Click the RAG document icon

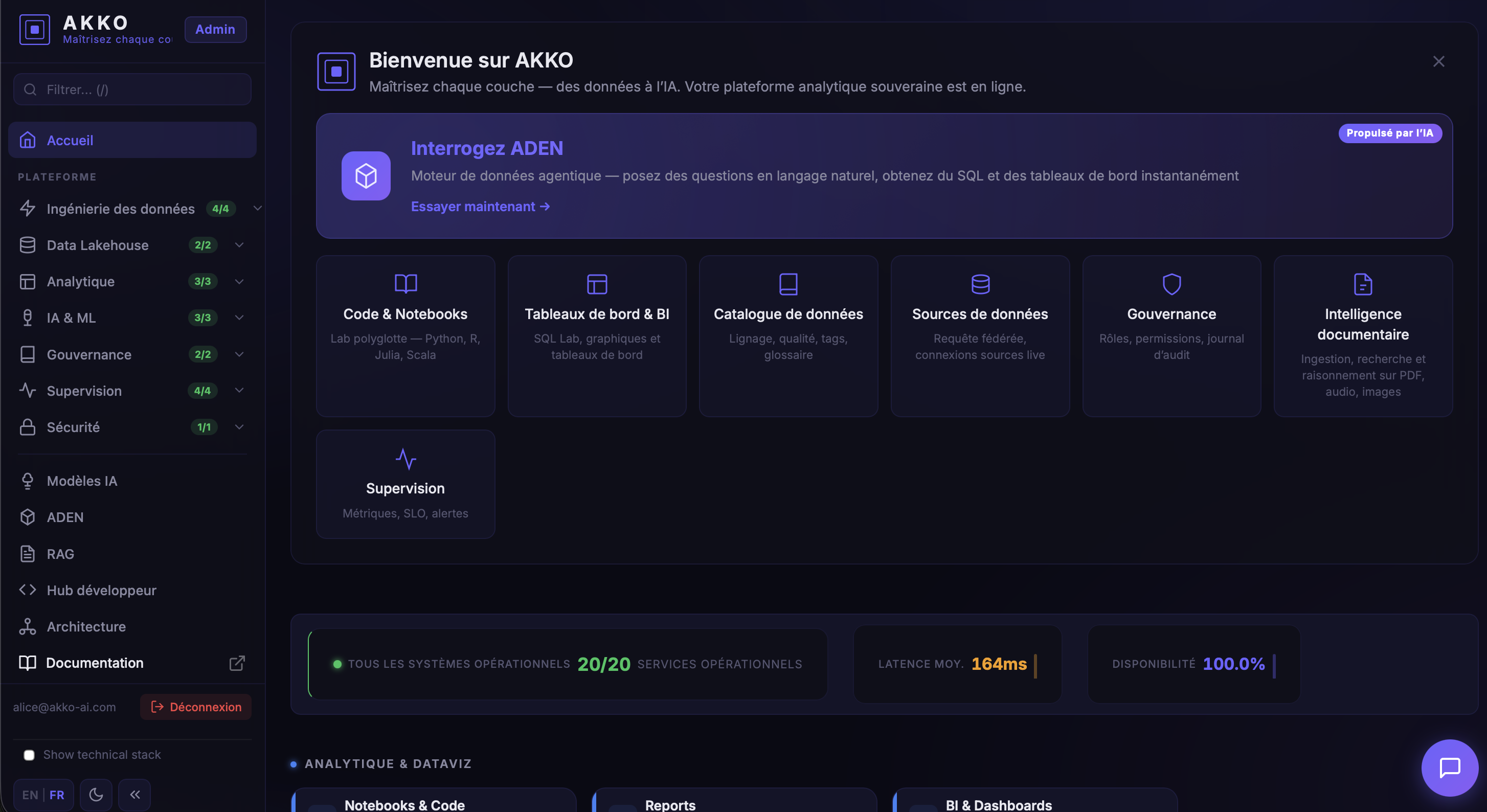click(28, 553)
